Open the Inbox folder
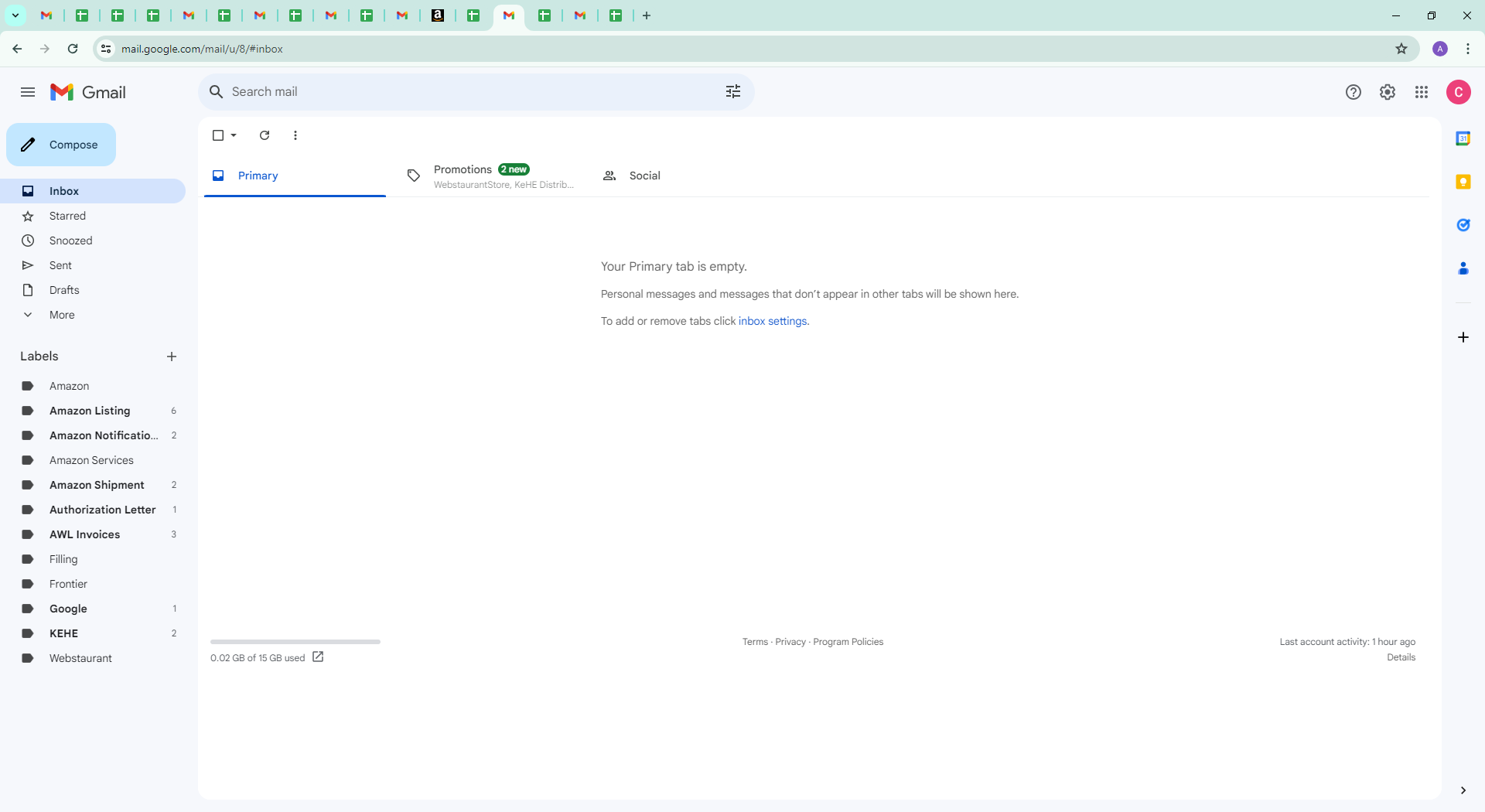Image resolution: width=1485 pixels, height=812 pixels. 93,191
